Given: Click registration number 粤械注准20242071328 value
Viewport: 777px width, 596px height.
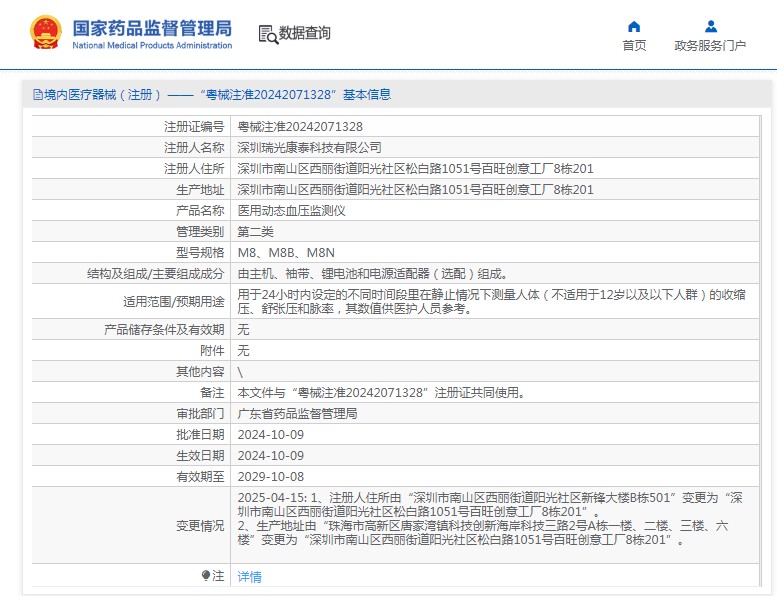Looking at the screenshot, I should pos(300,127).
